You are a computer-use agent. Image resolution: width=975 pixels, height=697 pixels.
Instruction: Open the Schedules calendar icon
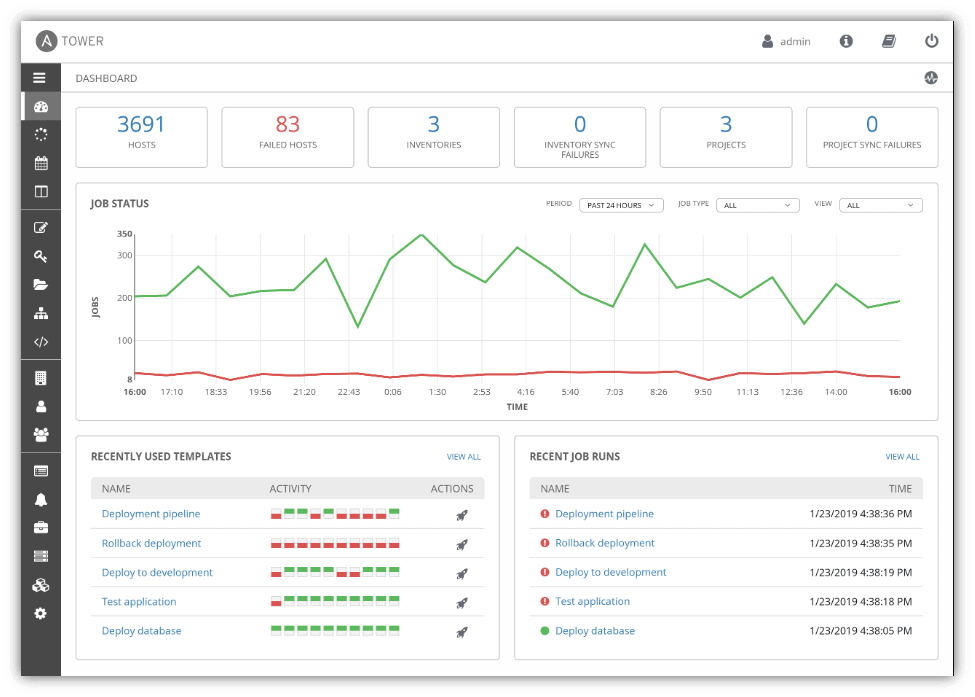(x=40, y=162)
